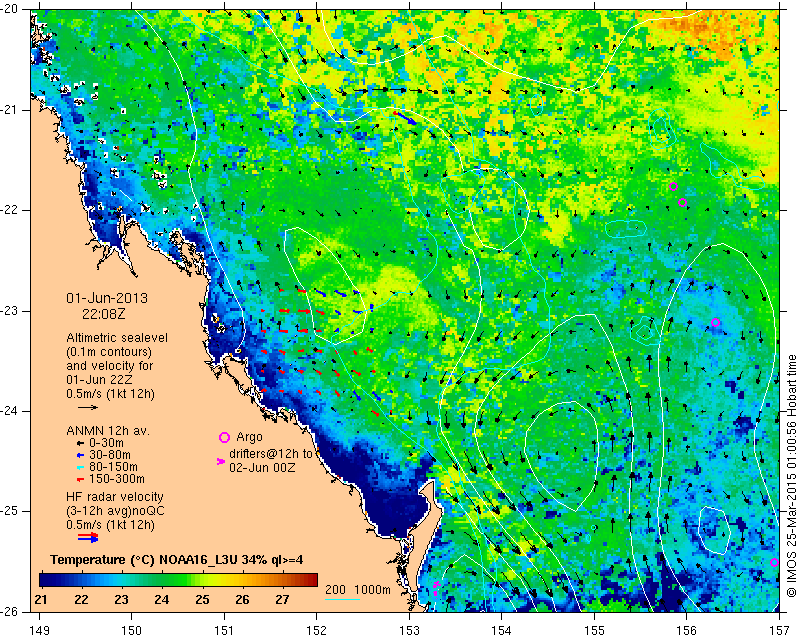Viewport: 800px width, 640px height.
Task: Click the '02-Jun 00Z' legend text
Action: click(x=262, y=467)
